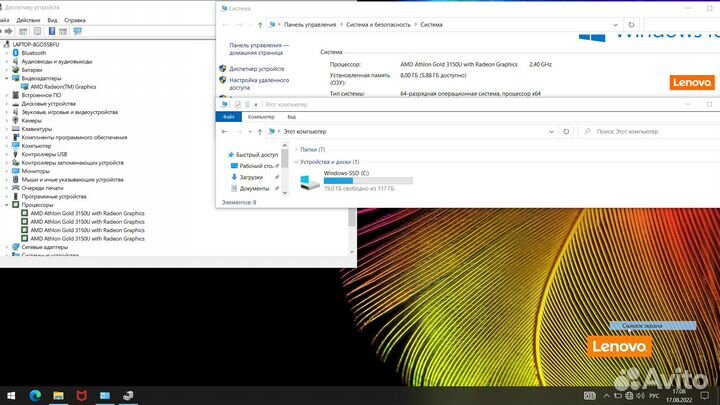
Task: Select LAPTOP-8GO5S8FU root node
Action: click(36, 45)
